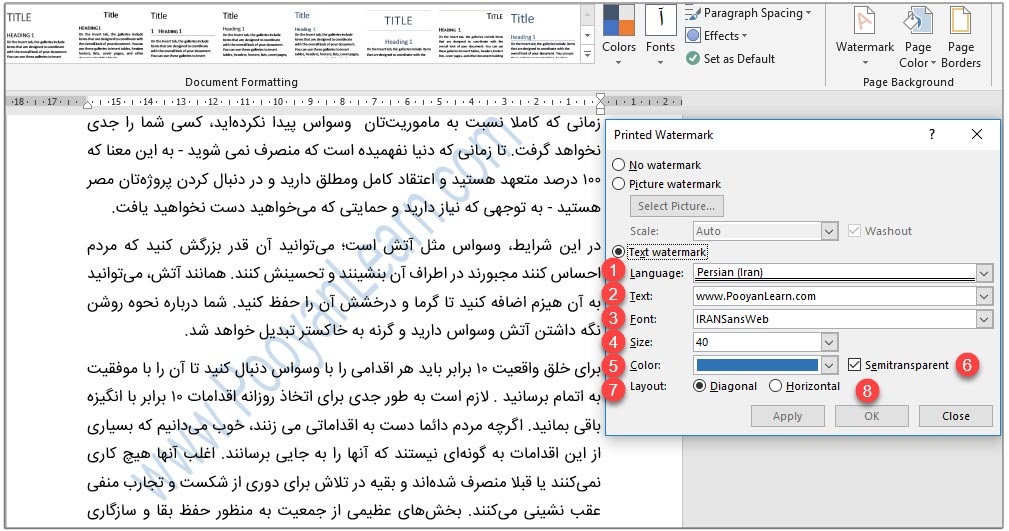
Task: Click the blue watermark Color swatch
Action: click(757, 365)
